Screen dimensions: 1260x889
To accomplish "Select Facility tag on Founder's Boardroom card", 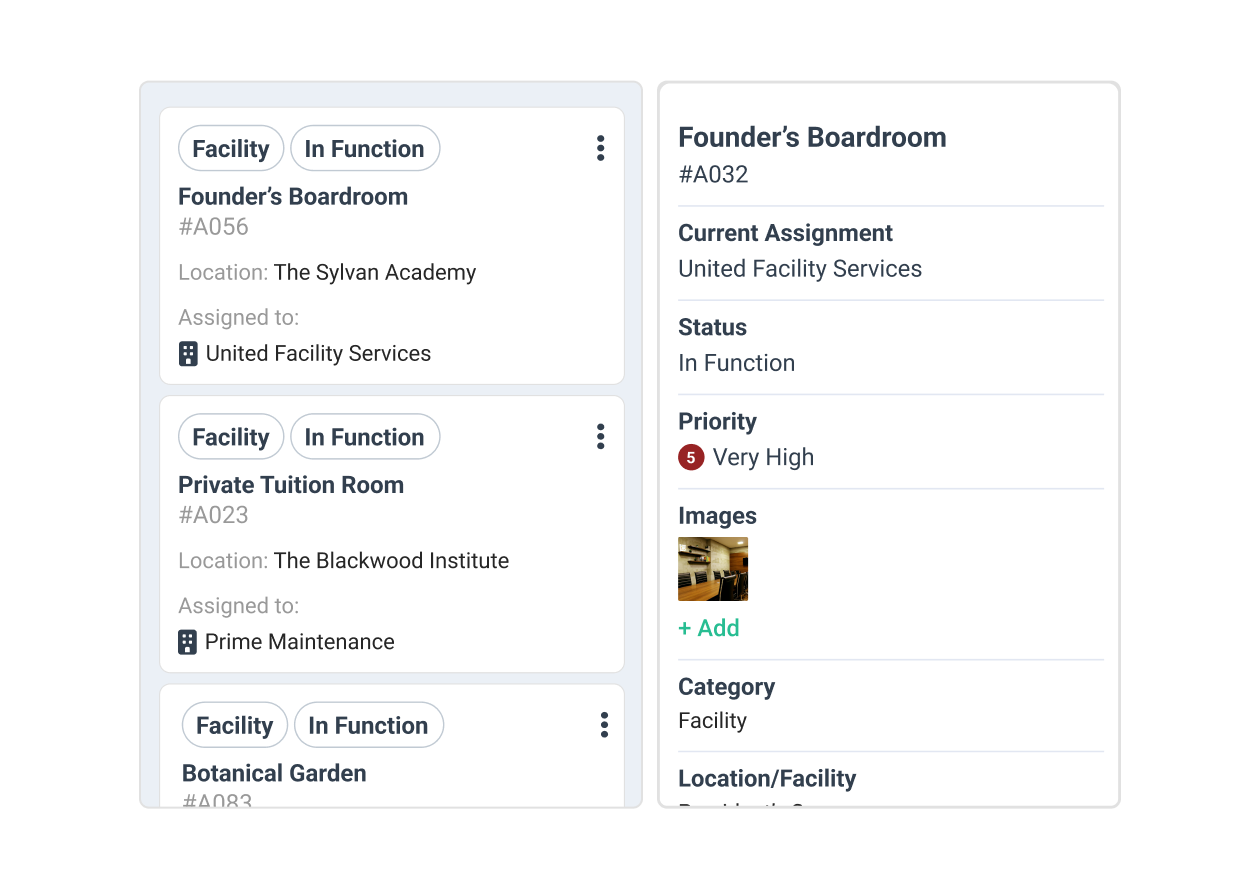I will pos(231,149).
